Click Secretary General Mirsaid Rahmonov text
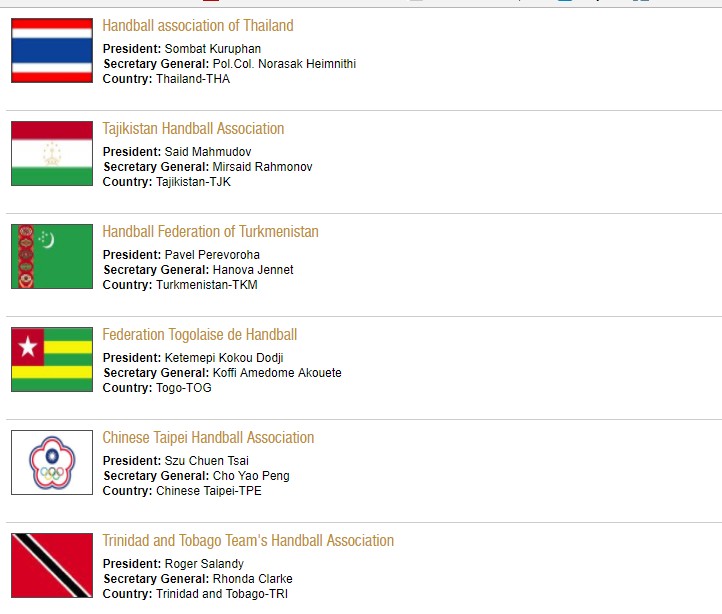 pyautogui.click(x=262, y=167)
